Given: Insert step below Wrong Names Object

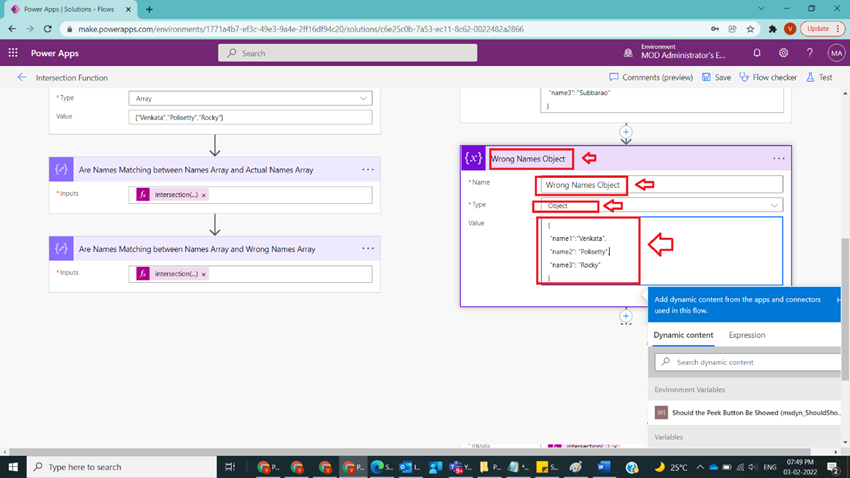Looking at the screenshot, I should [x=626, y=316].
